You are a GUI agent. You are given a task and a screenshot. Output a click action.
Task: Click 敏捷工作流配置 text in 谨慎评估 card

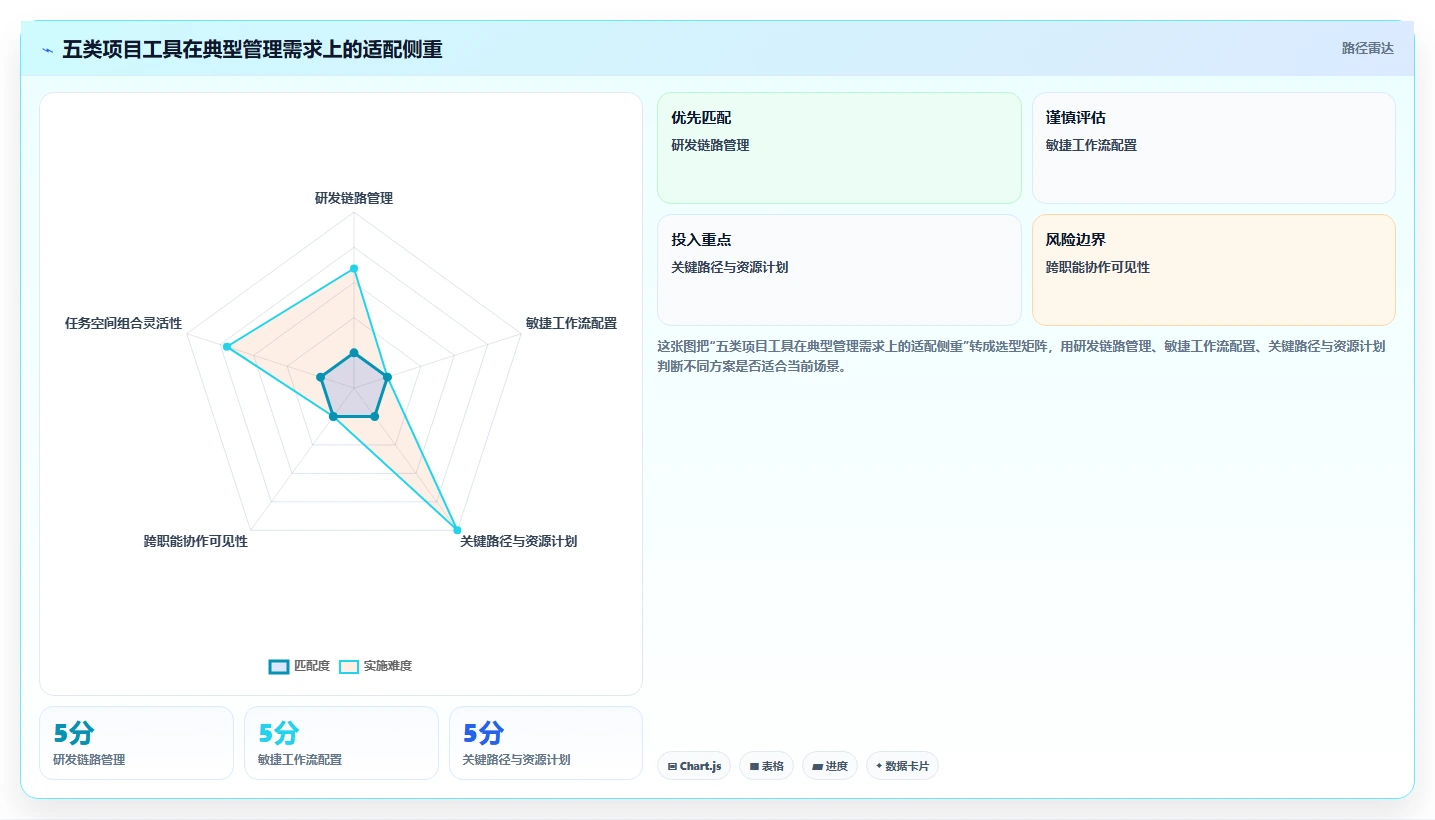click(x=1091, y=145)
